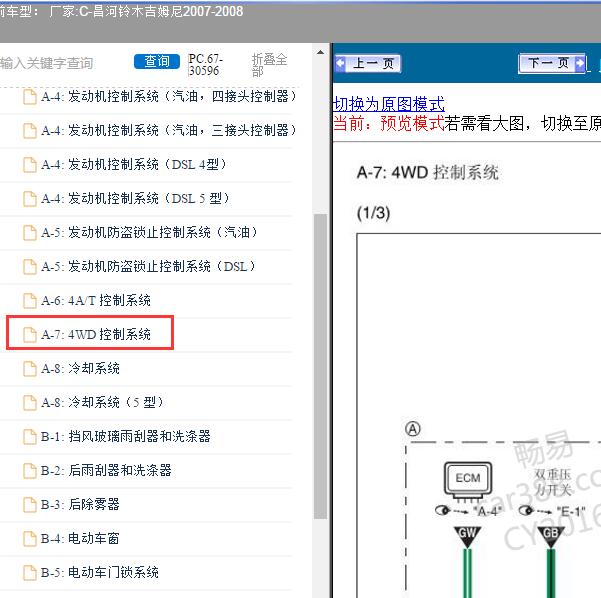
Task: Click document icon beside A-4 DSL 4型
Action: click(30, 165)
